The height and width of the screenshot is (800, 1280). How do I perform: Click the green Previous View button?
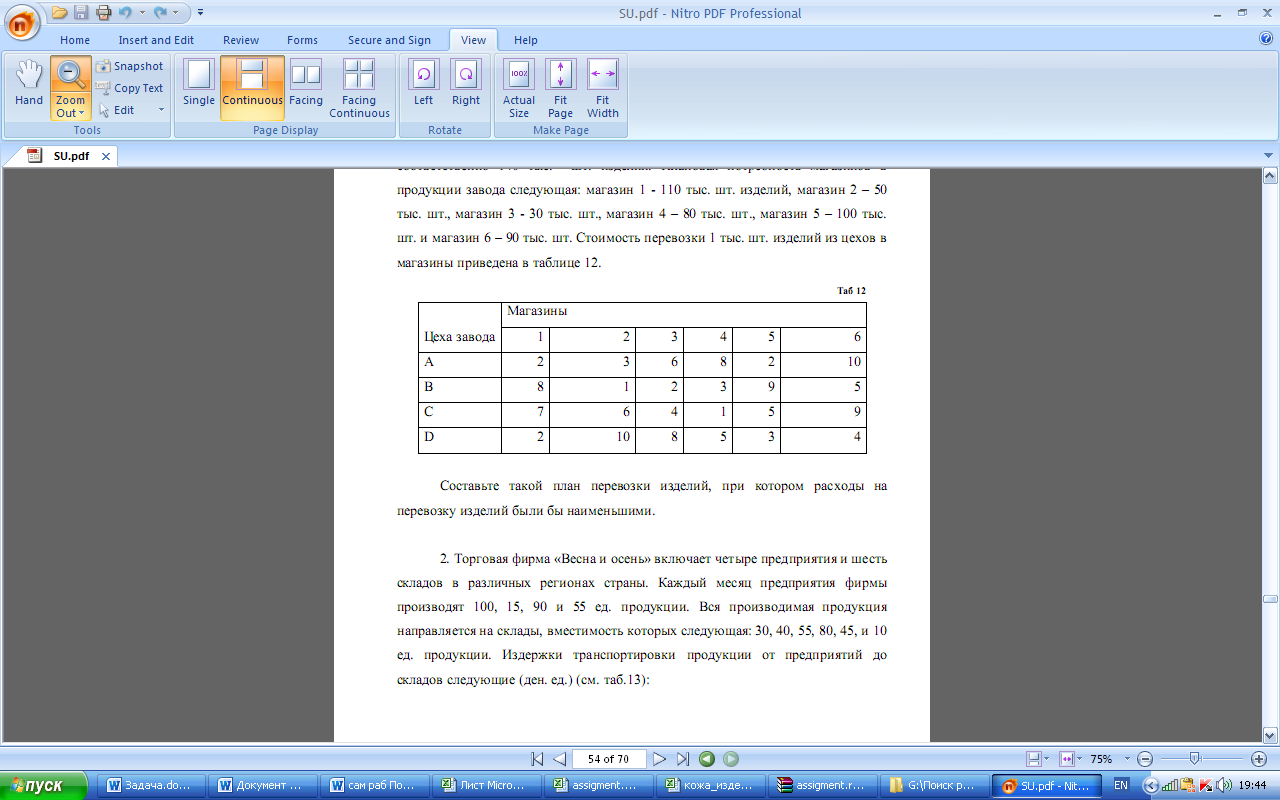coord(707,759)
